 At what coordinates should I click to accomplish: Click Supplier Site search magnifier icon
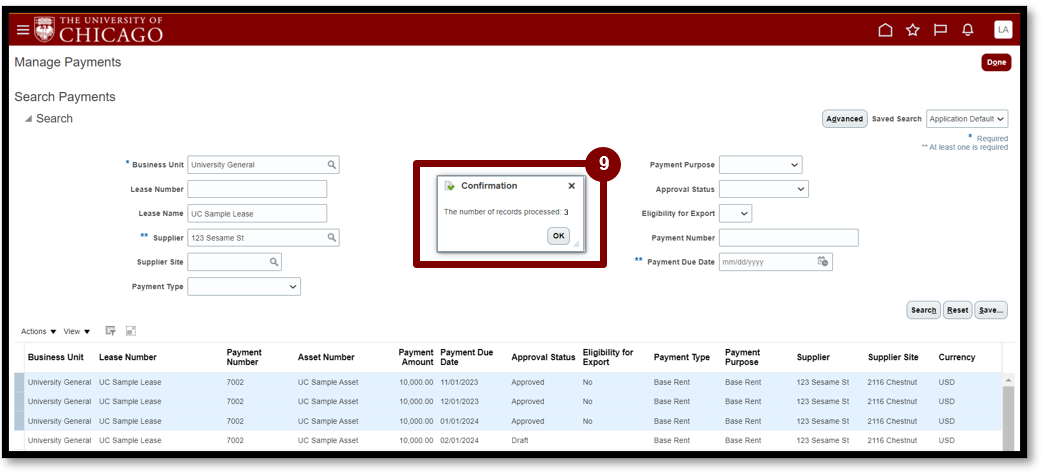click(x=273, y=261)
